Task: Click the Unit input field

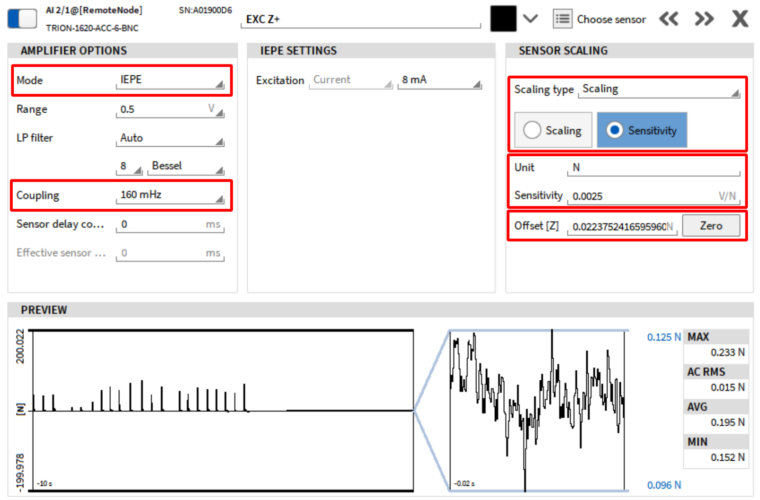Action: [655, 167]
